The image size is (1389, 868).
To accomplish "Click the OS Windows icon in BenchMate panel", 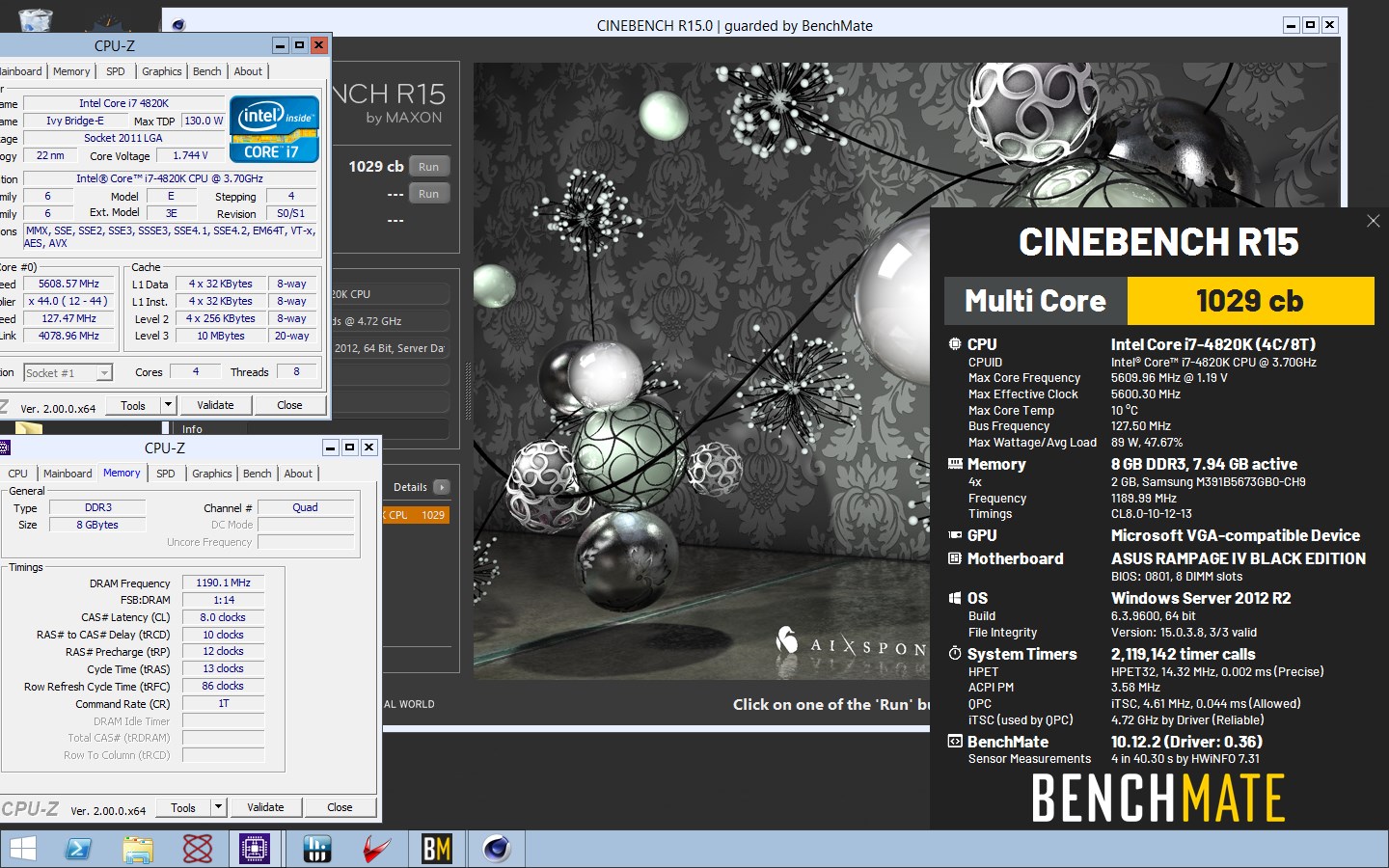I will tap(955, 598).
